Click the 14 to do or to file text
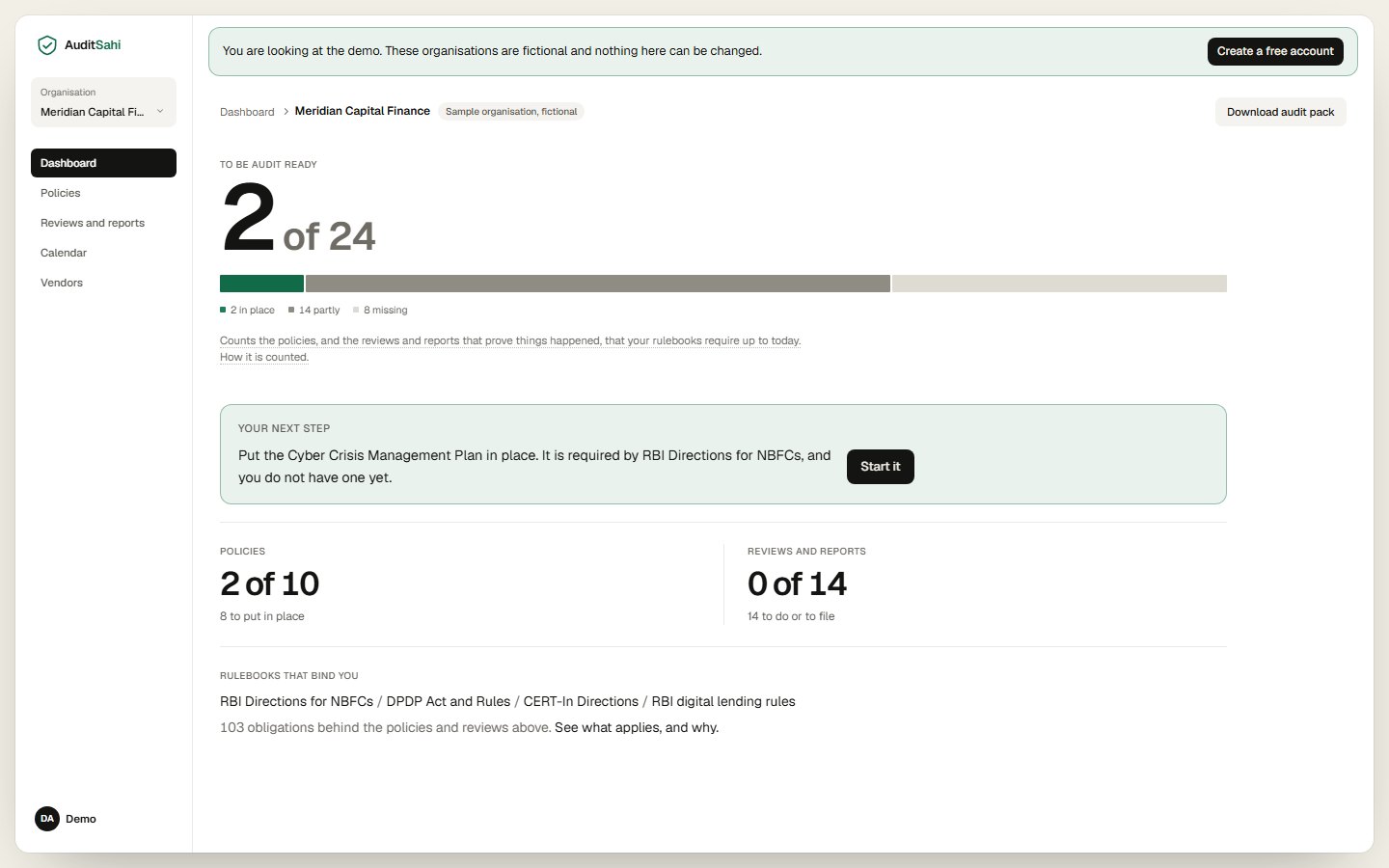This screenshot has height=868, width=1389. point(791,616)
